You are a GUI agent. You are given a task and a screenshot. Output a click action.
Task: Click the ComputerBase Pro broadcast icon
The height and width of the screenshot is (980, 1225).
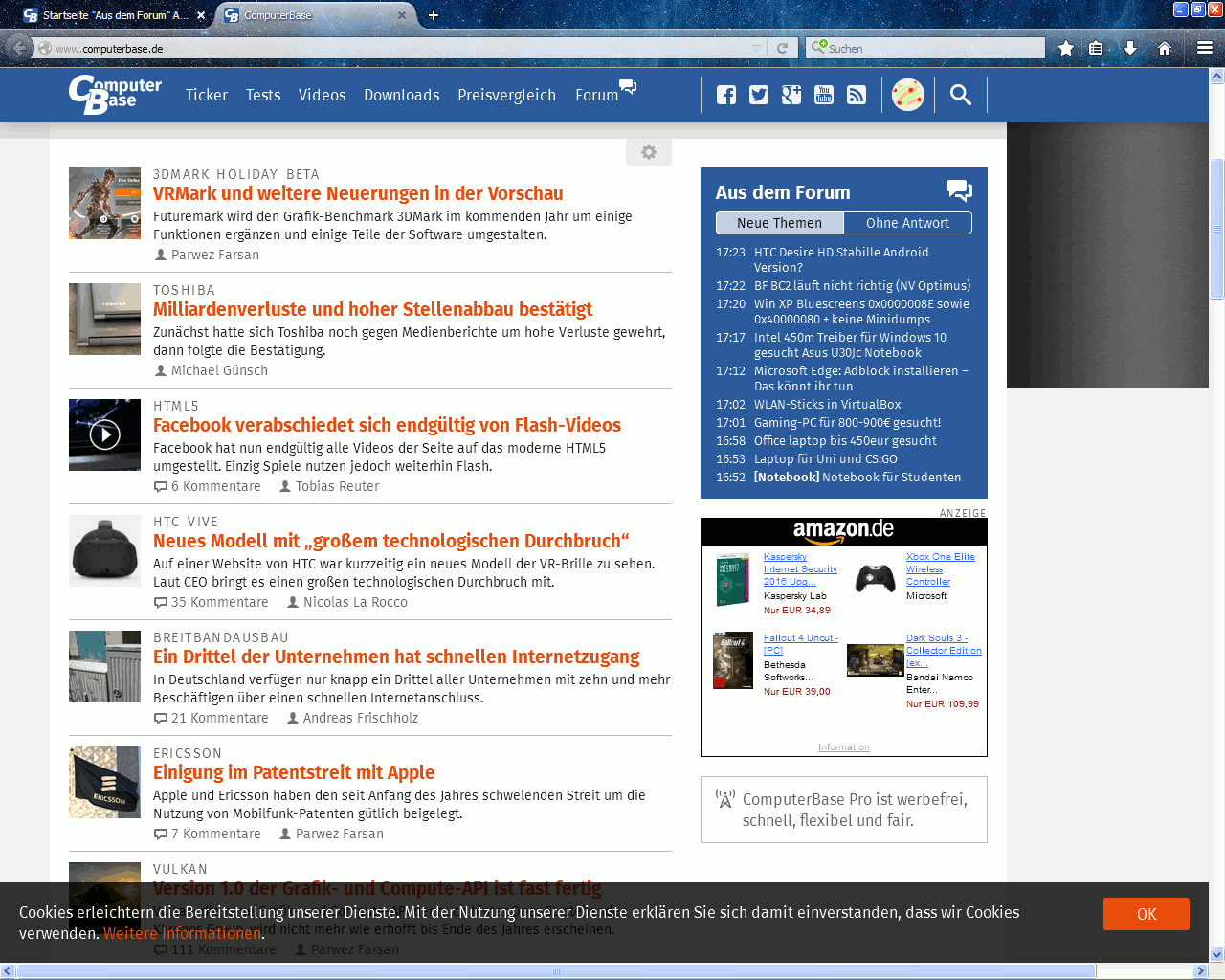(725, 798)
